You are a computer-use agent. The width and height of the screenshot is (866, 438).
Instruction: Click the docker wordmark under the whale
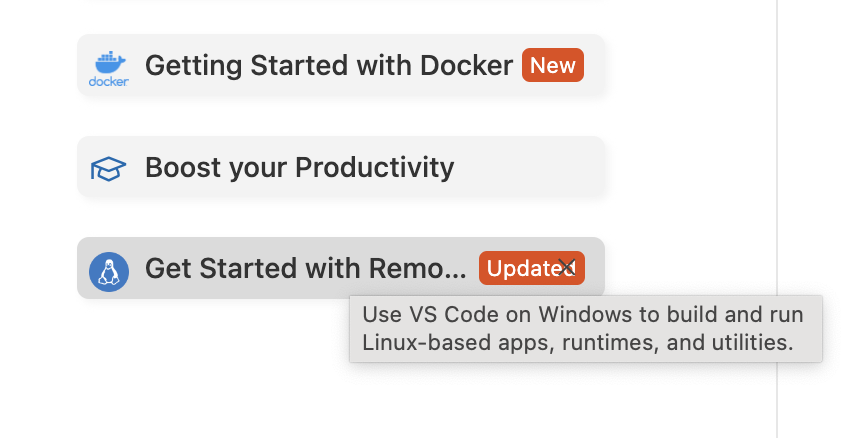tap(109, 81)
